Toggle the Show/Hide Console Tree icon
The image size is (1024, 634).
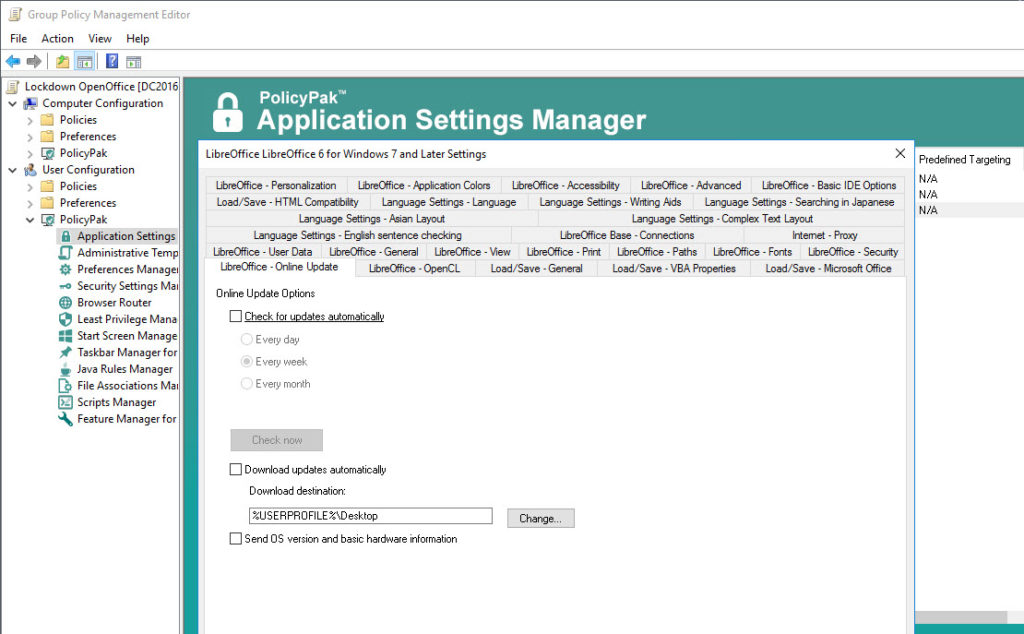pos(84,62)
